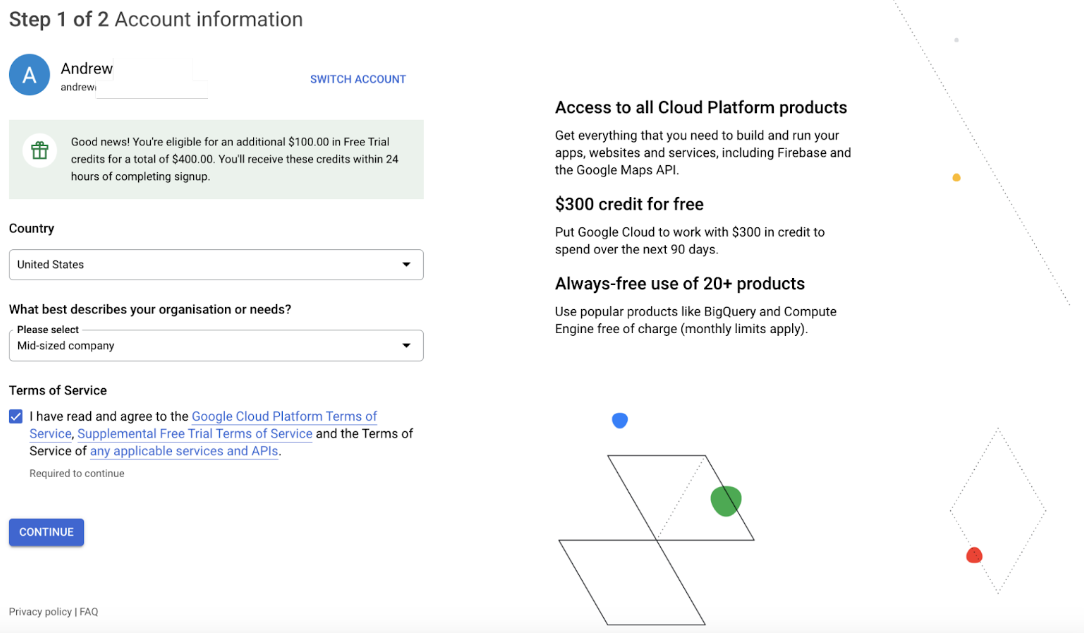Click the account name 'Andrew'
The width and height of the screenshot is (1084, 633).
86,68
